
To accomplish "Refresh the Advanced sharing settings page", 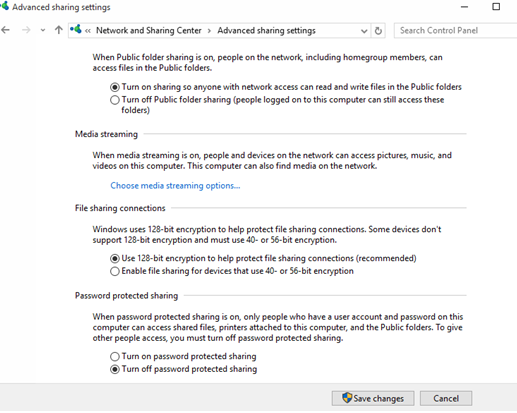I will tap(378, 31).
